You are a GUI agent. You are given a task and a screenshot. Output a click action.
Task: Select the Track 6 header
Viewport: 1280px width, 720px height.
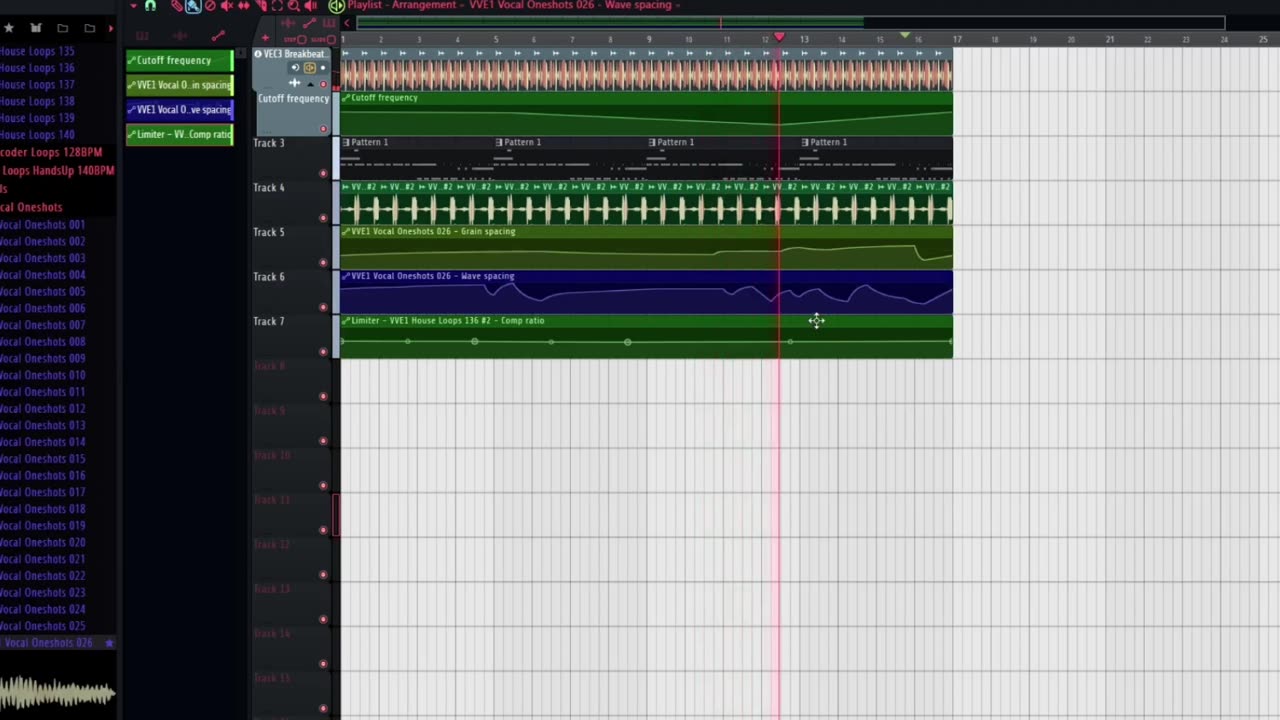click(x=292, y=292)
